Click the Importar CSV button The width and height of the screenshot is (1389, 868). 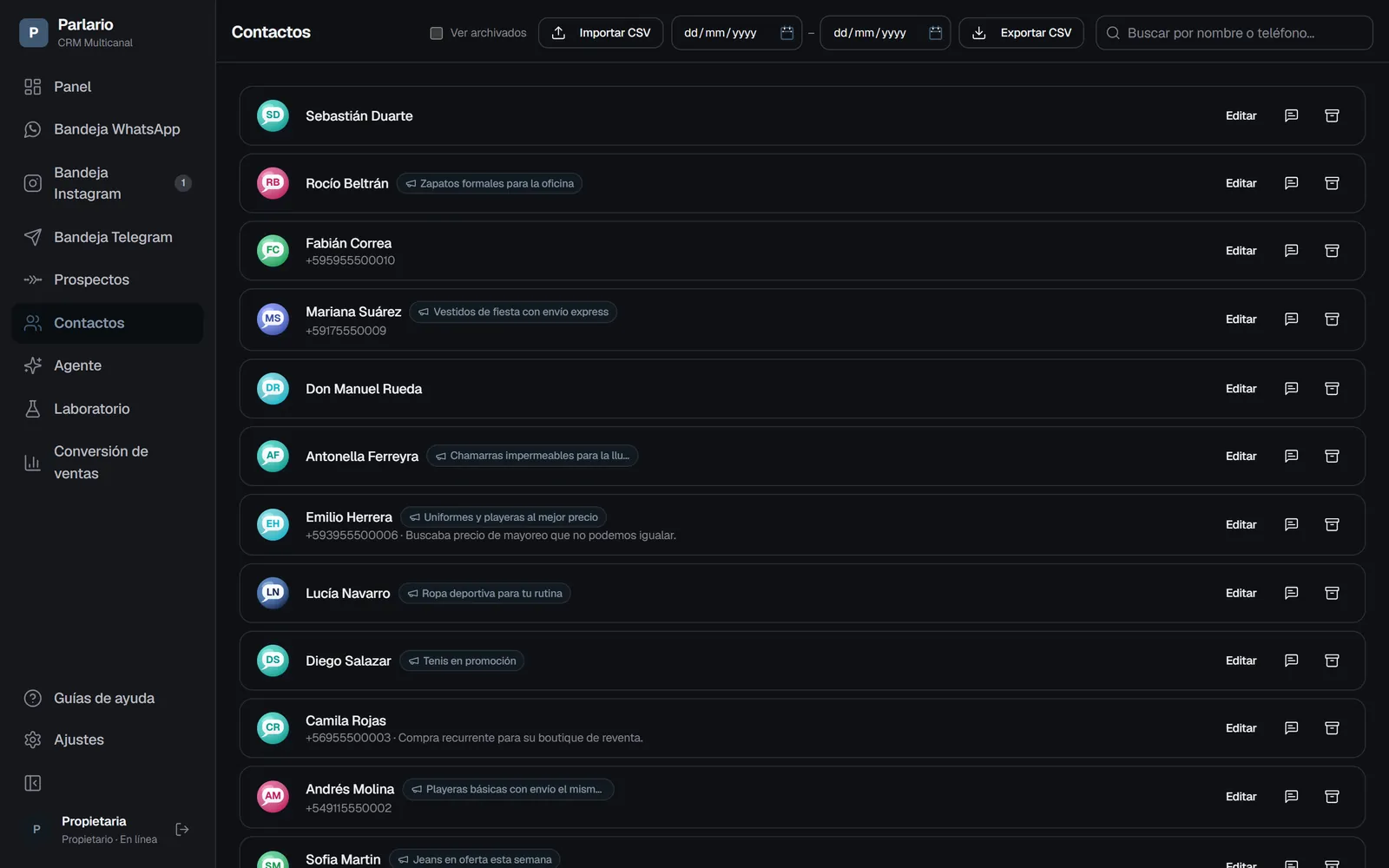tap(601, 33)
